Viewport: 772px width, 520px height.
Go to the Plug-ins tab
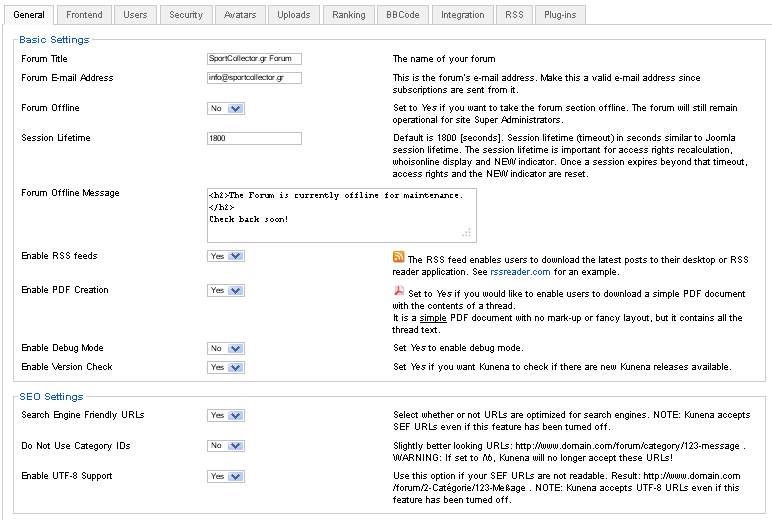pos(560,15)
